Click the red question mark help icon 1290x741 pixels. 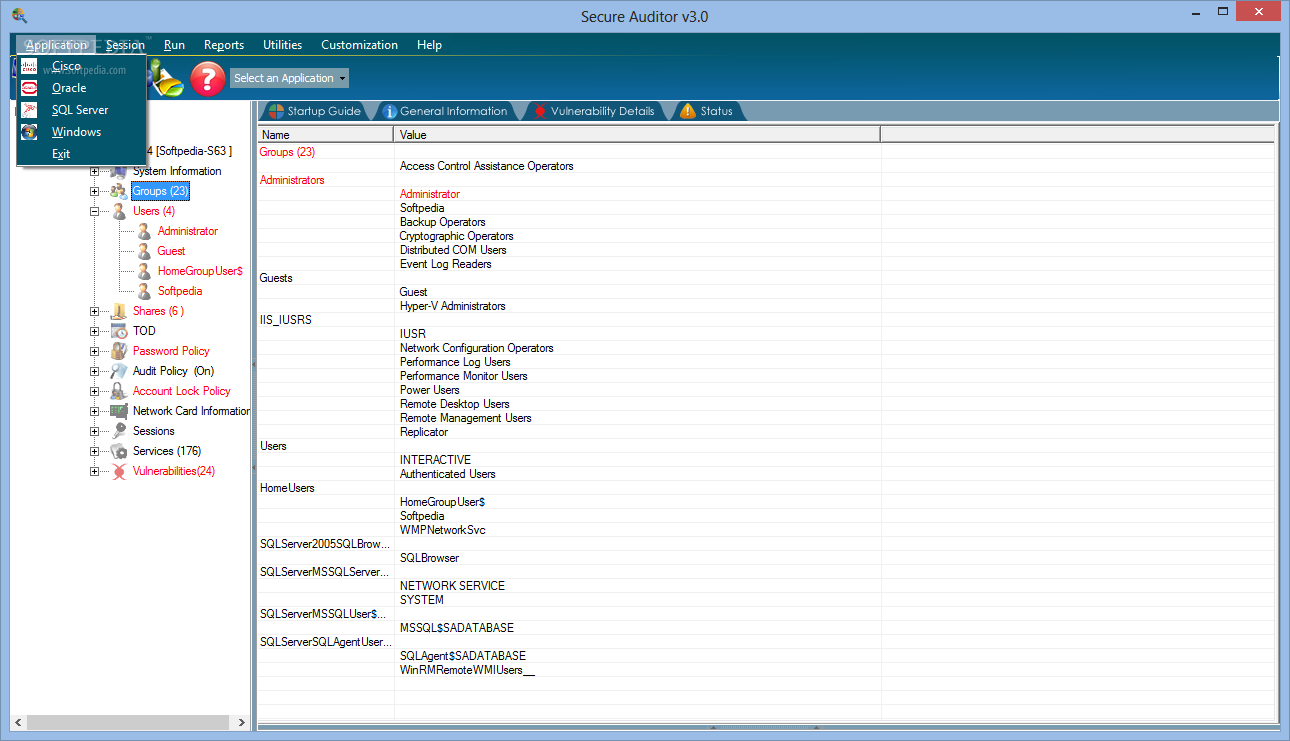pos(207,78)
